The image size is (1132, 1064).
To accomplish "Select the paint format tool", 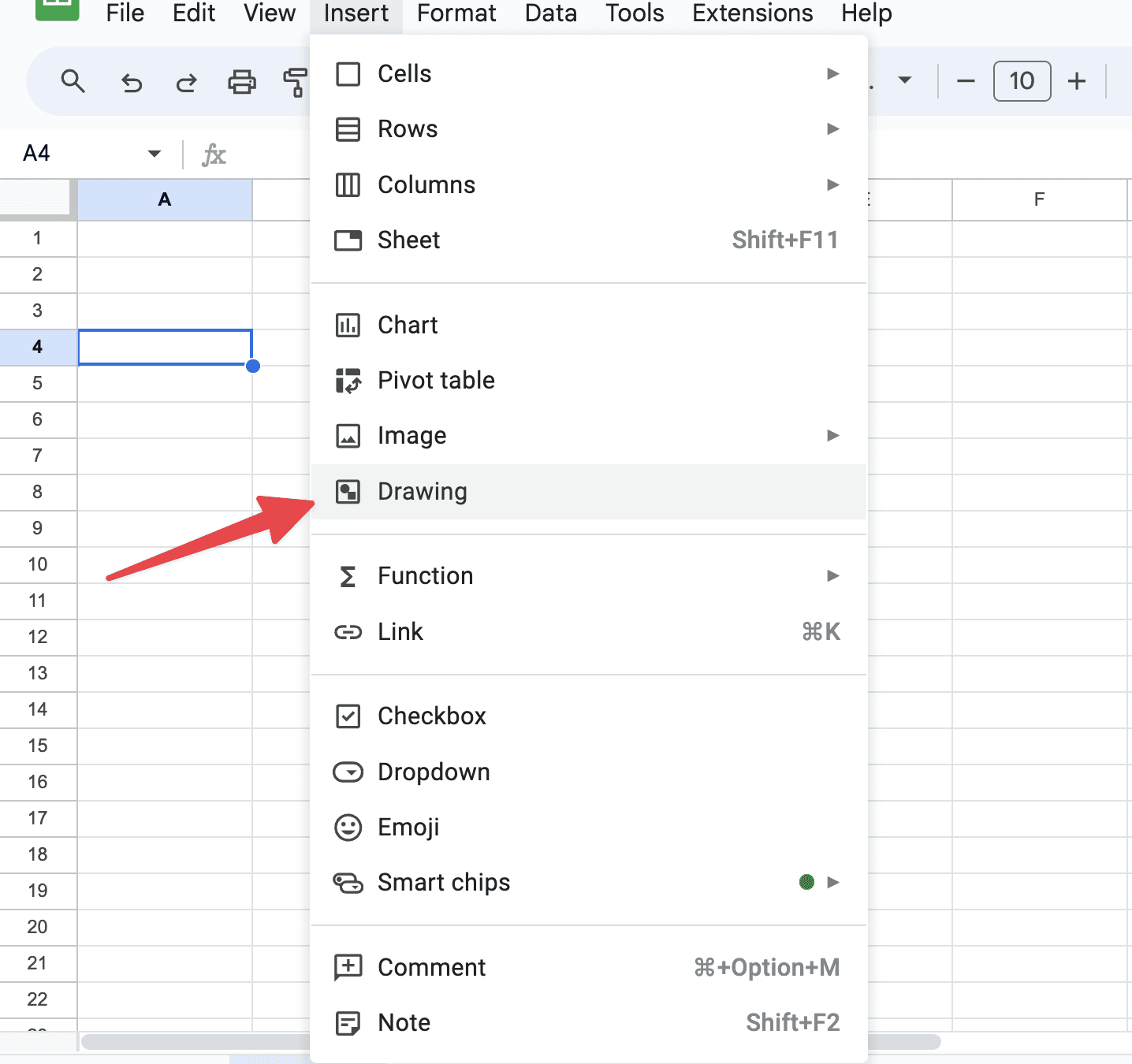I will tap(296, 81).
